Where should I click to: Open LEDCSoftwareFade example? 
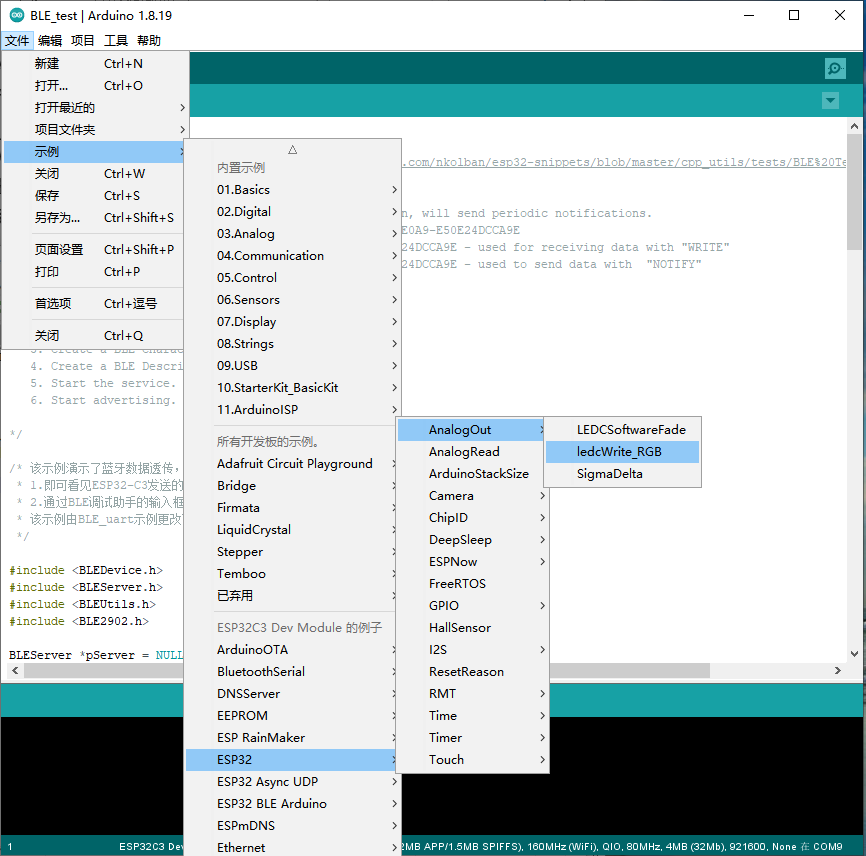tap(622, 430)
